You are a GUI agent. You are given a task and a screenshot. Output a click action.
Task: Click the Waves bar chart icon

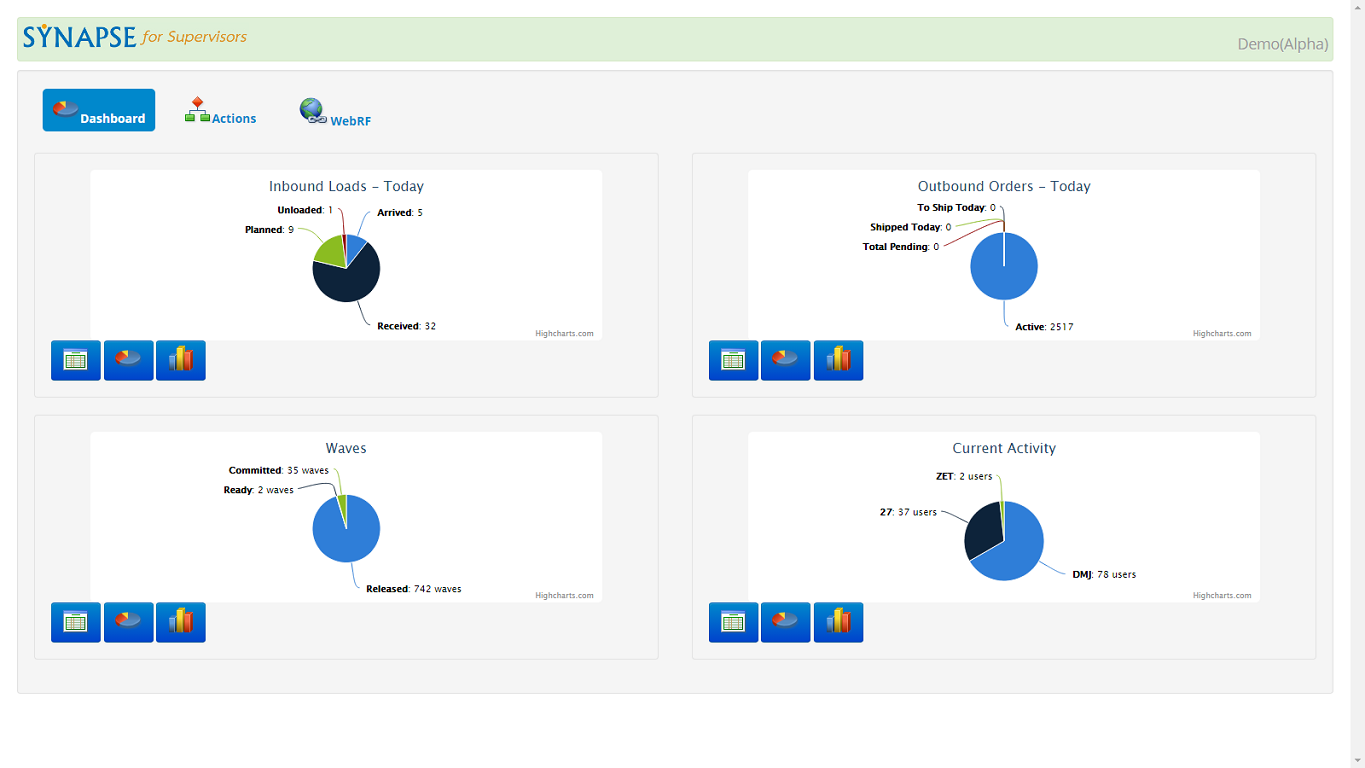180,621
